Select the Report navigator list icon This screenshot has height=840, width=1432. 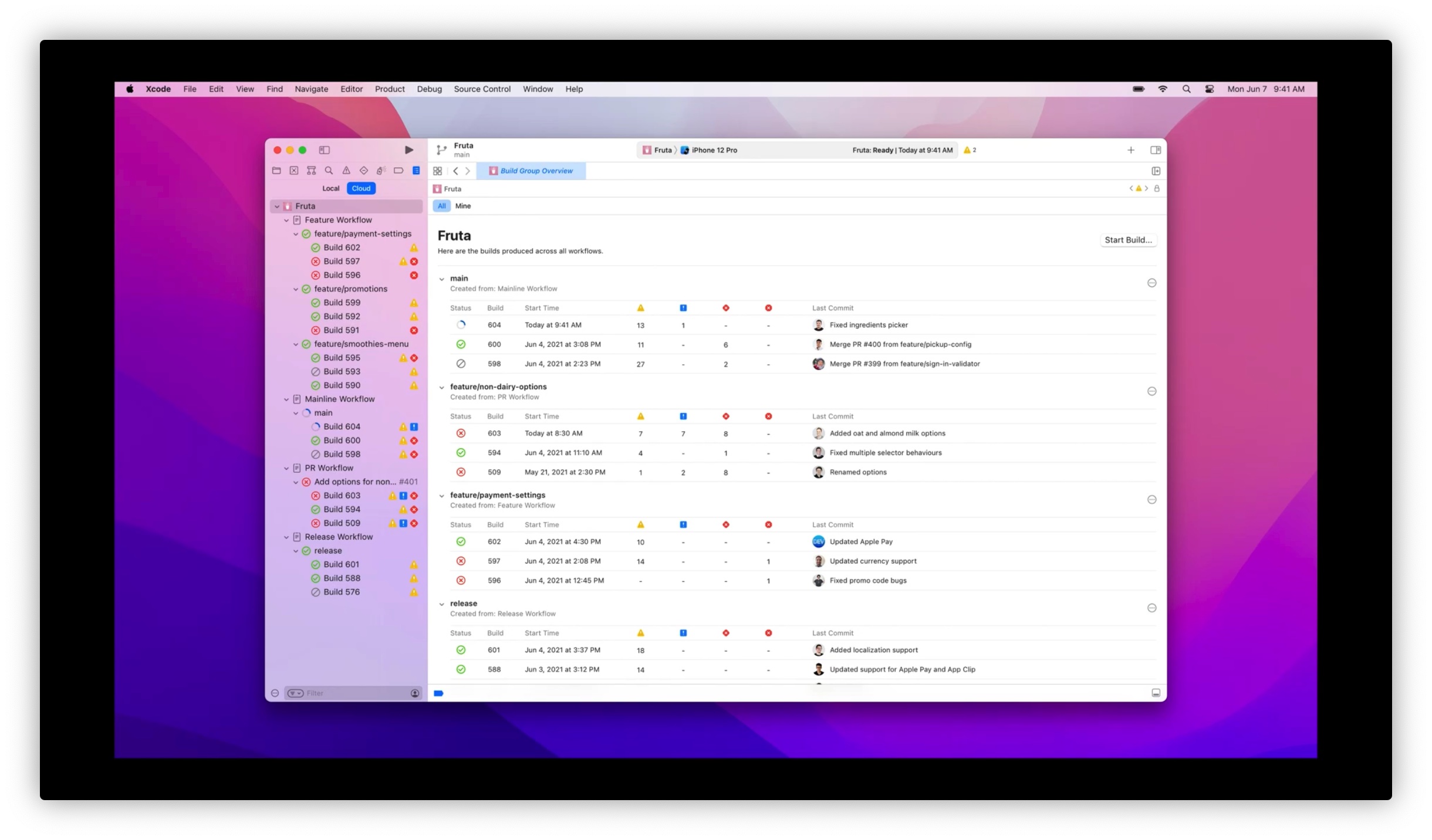coord(416,170)
